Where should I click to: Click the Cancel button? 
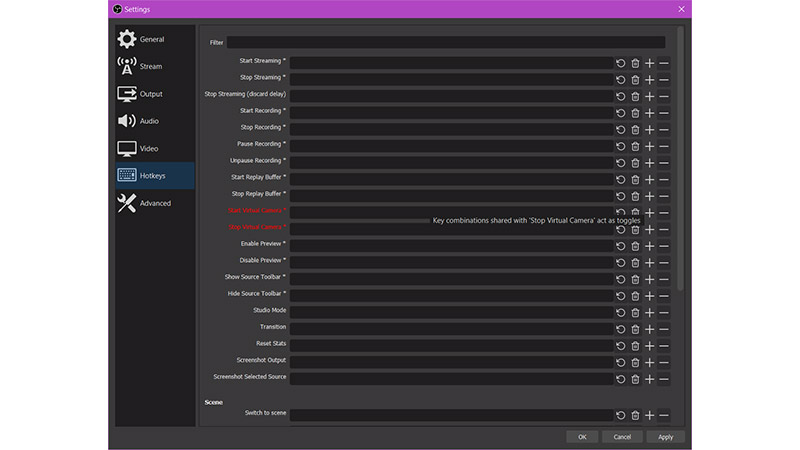coord(622,437)
